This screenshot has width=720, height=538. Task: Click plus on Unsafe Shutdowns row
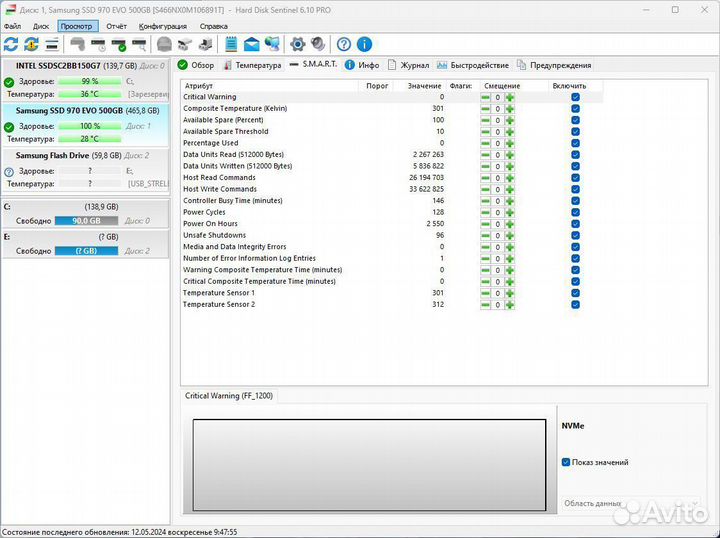(510, 235)
